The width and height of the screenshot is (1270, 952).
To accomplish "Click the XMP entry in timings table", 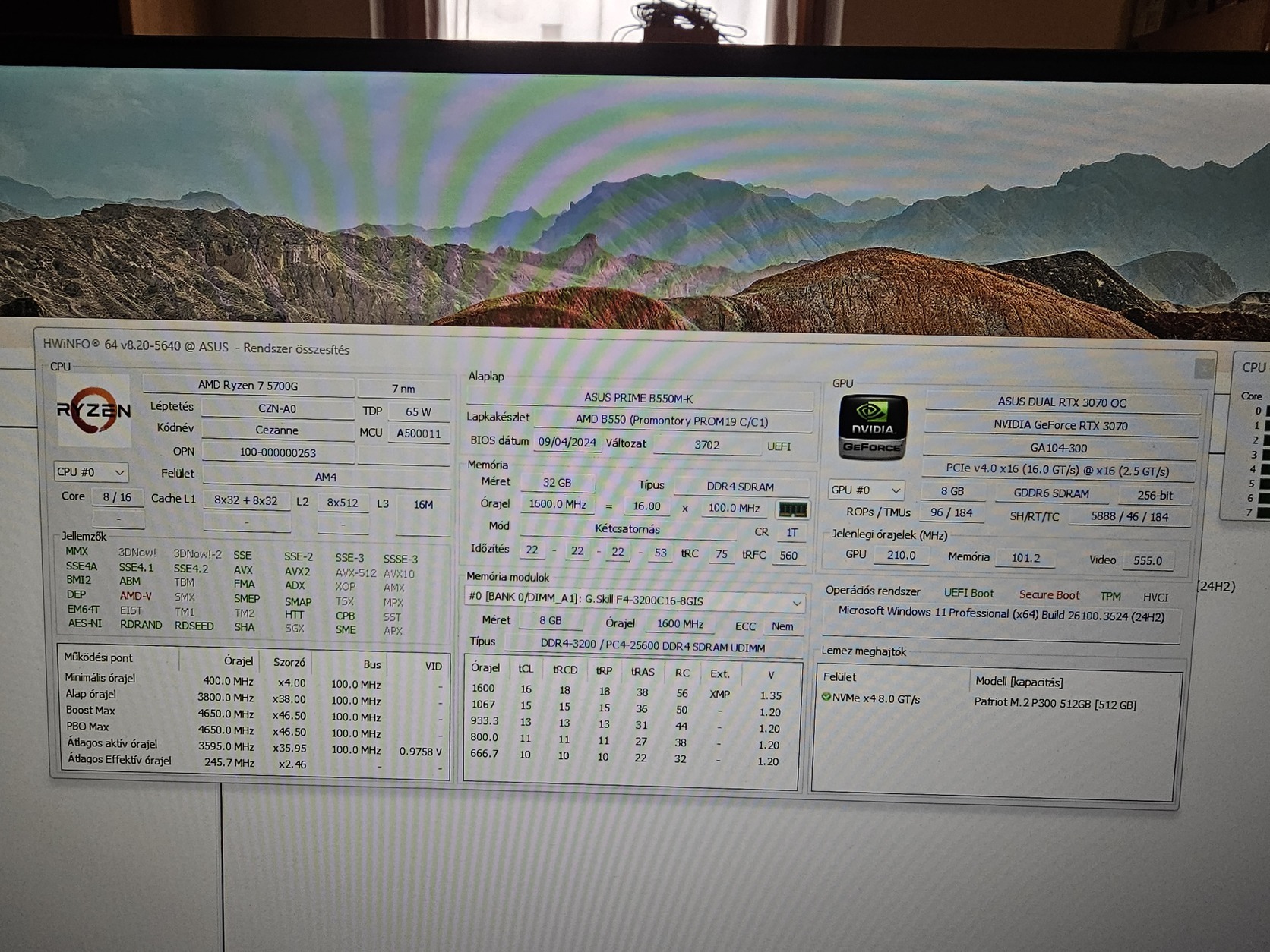I will [x=719, y=694].
